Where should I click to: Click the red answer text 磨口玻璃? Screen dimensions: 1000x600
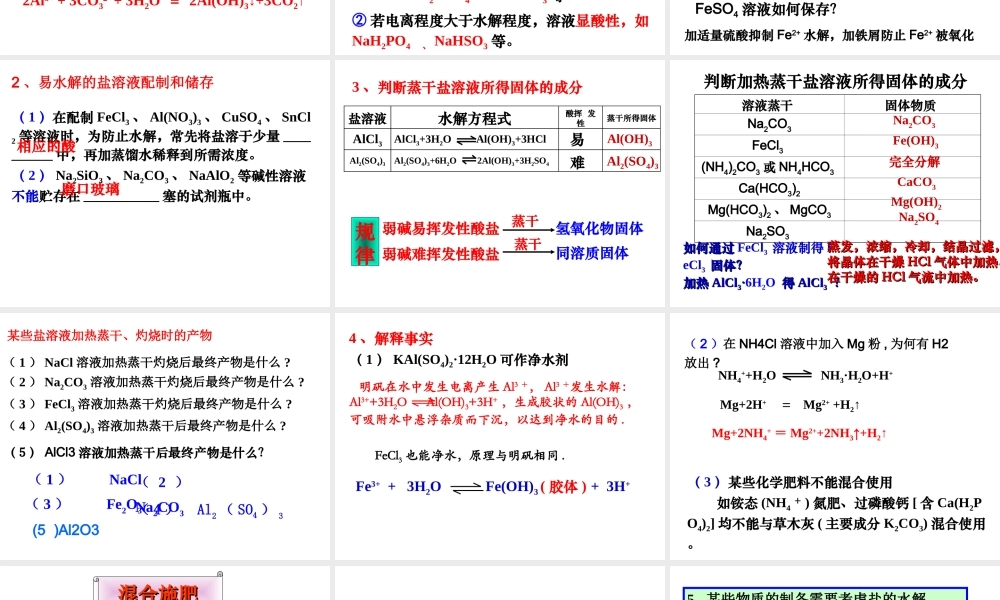coord(91,189)
